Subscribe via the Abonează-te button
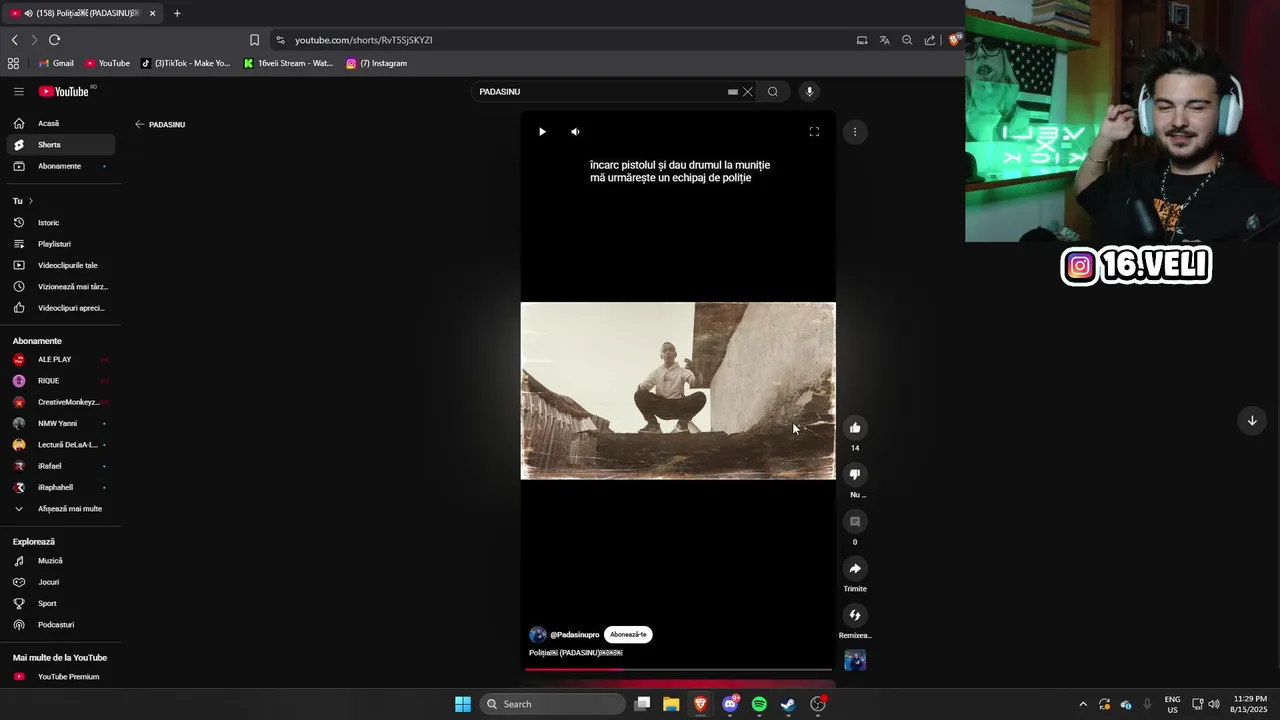The height and width of the screenshot is (720, 1280). coord(628,635)
